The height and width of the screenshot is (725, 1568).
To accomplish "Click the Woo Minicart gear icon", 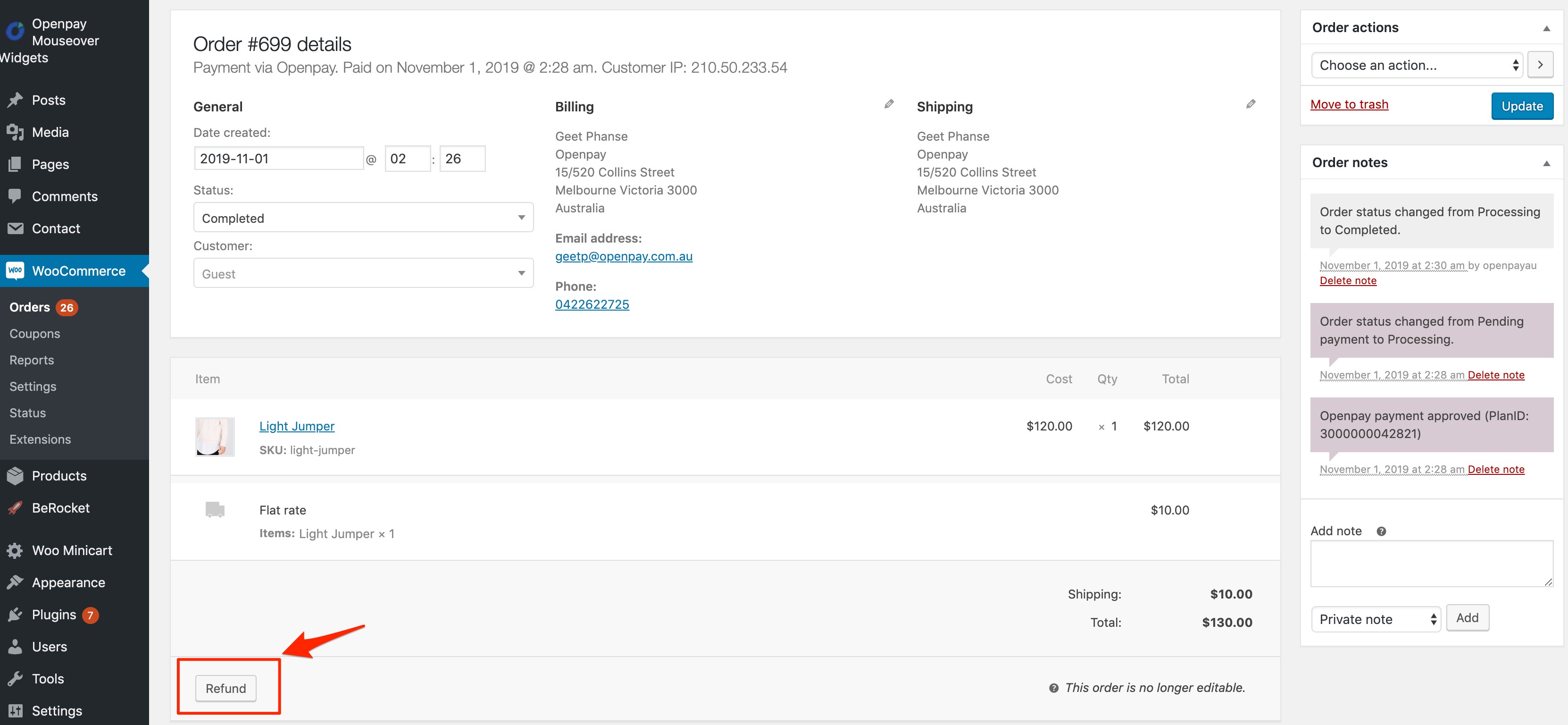I will (x=15, y=551).
